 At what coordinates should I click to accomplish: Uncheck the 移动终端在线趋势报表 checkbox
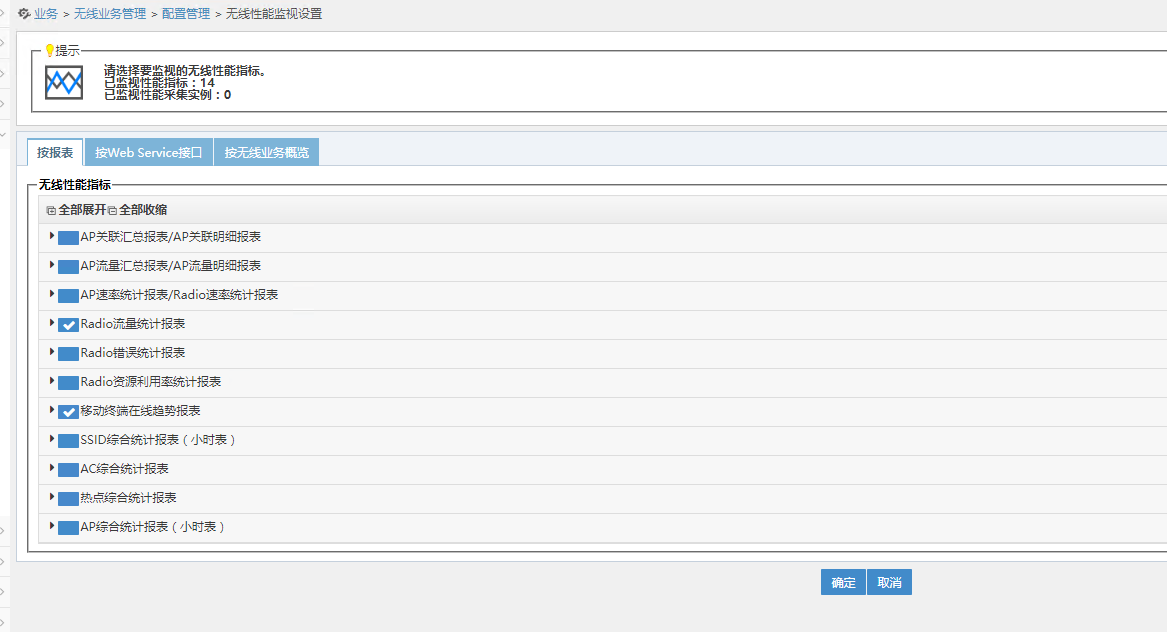pos(68,412)
